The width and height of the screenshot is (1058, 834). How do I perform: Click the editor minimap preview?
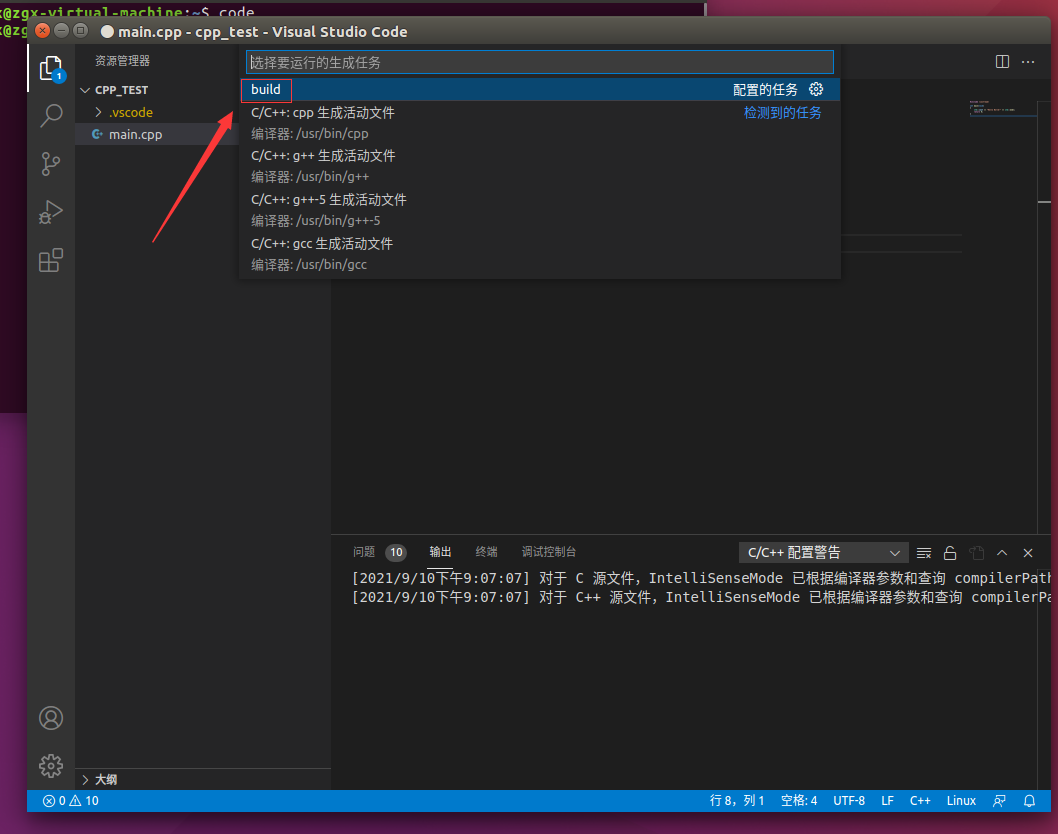click(x=1002, y=108)
